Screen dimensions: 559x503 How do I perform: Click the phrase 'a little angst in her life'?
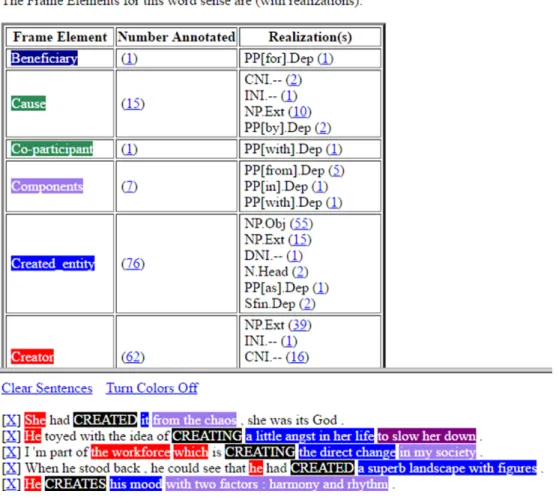point(309,436)
